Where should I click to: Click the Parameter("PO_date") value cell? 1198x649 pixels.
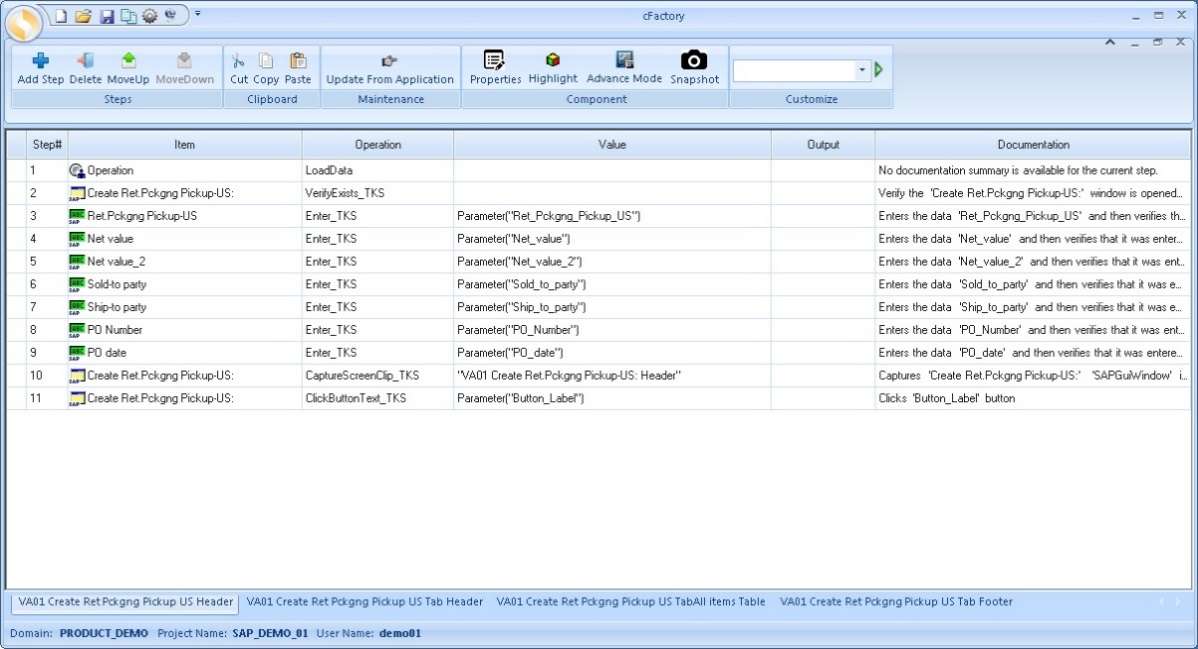point(612,353)
